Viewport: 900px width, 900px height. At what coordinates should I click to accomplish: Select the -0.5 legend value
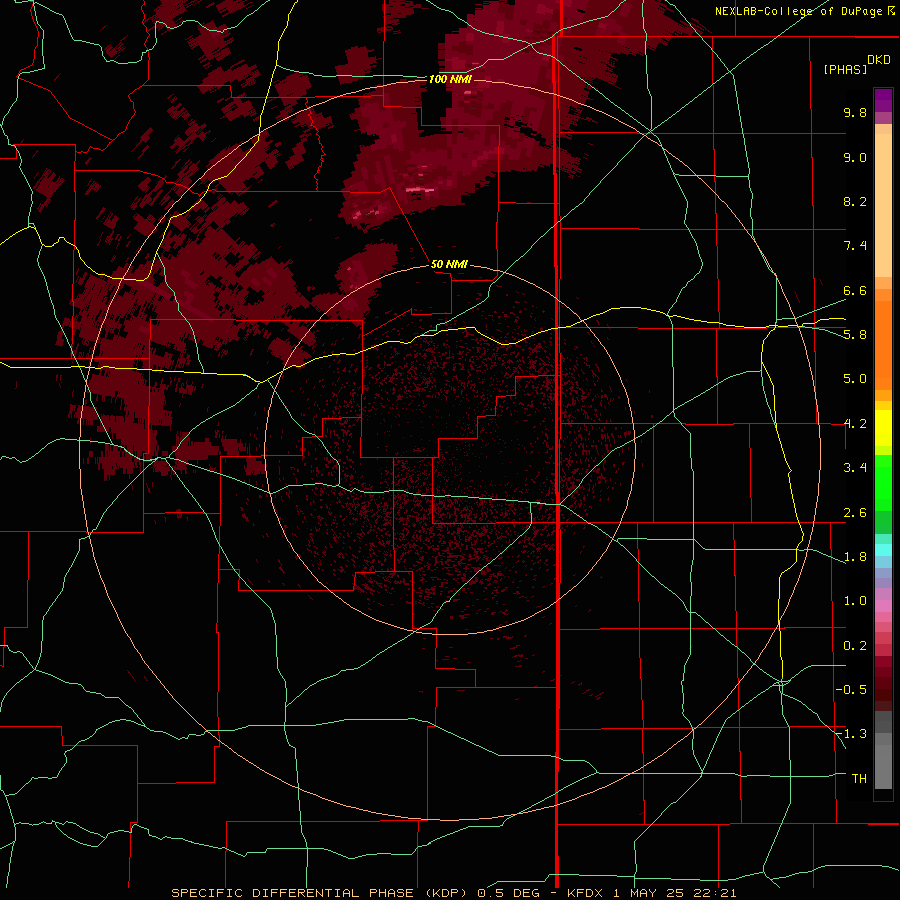tap(851, 690)
